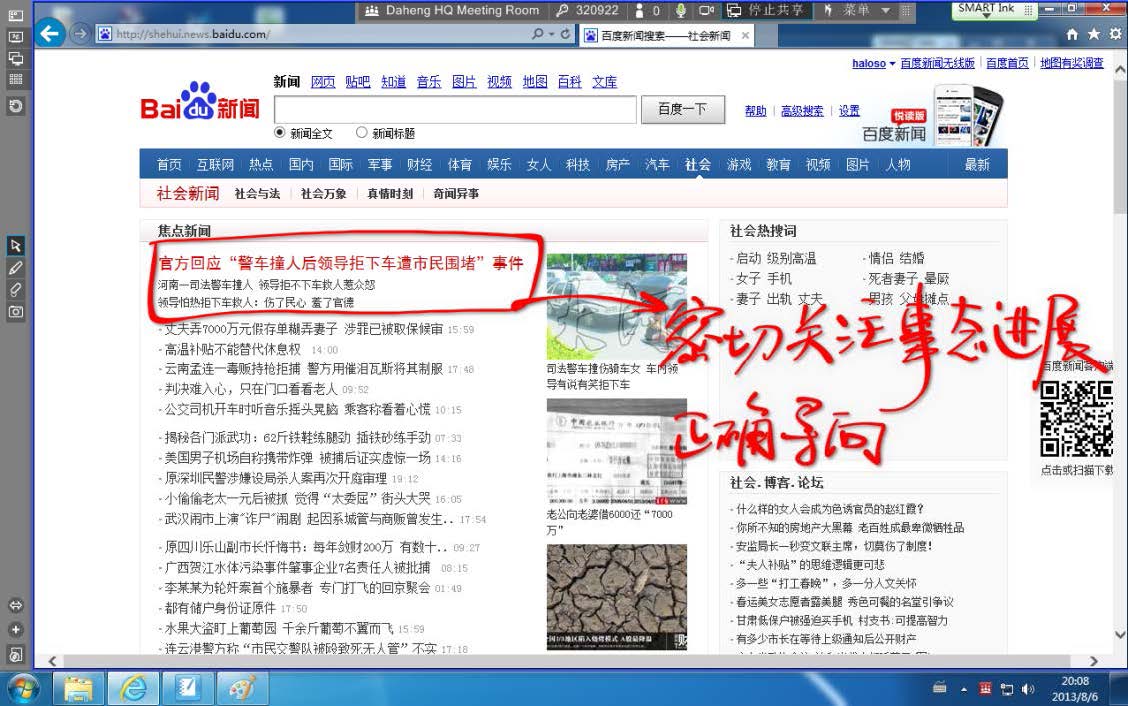
Task: Open the Paint palette taskbar icon
Action: point(242,689)
